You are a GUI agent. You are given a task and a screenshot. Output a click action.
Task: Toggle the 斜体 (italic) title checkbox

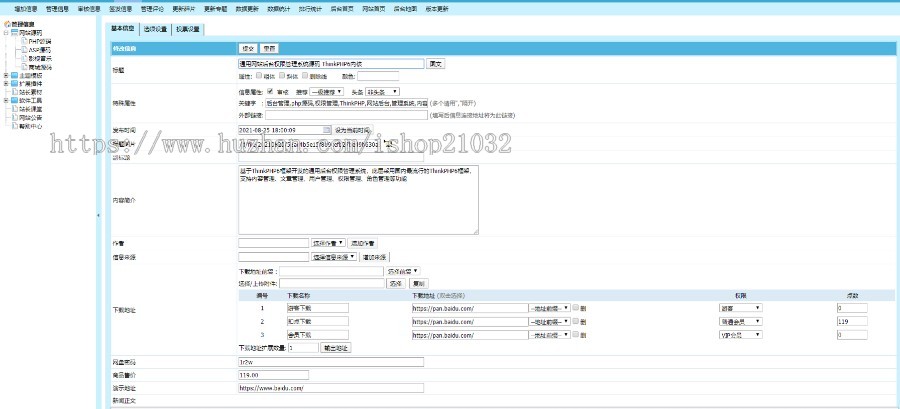click(x=282, y=75)
